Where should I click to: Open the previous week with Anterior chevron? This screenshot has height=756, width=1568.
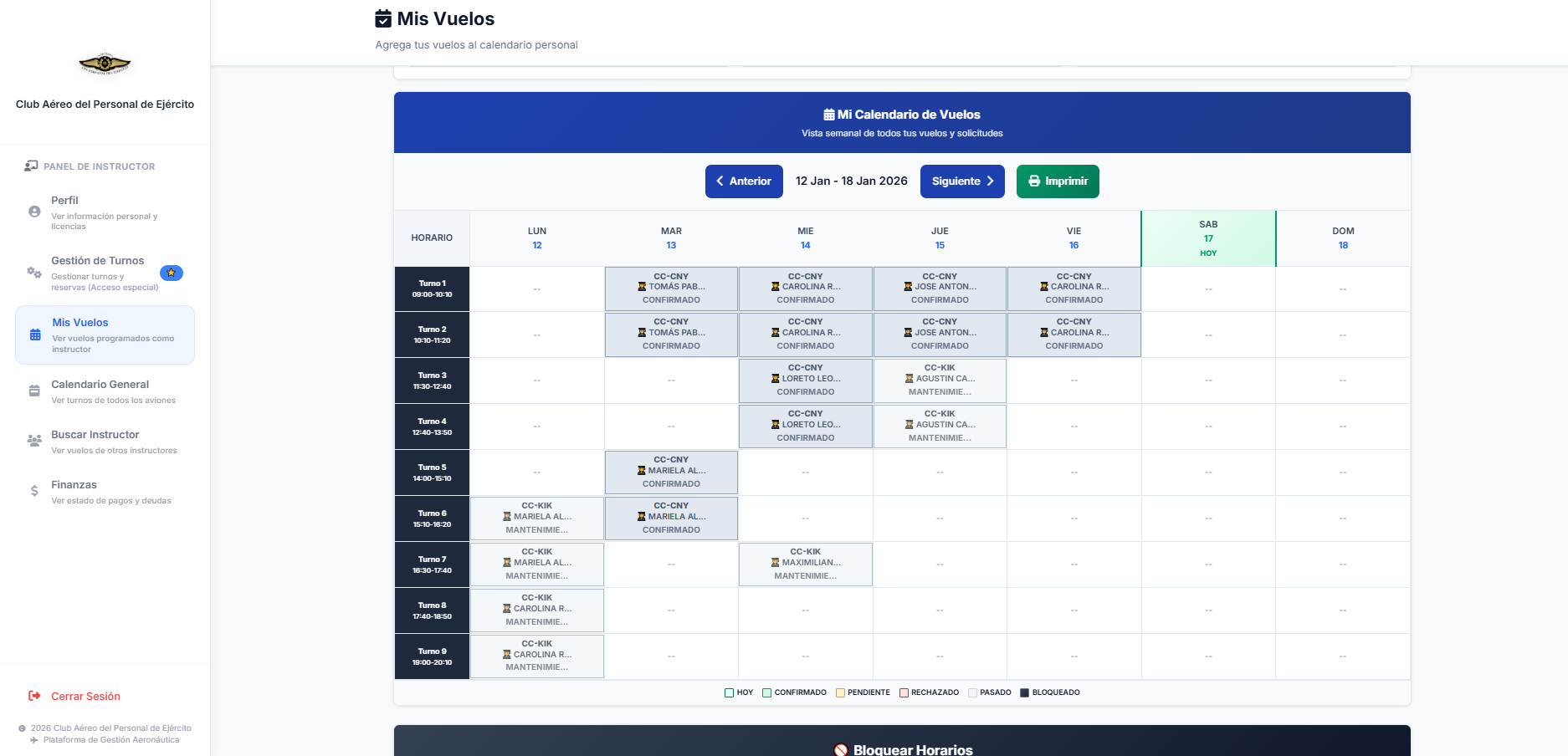coord(721,181)
